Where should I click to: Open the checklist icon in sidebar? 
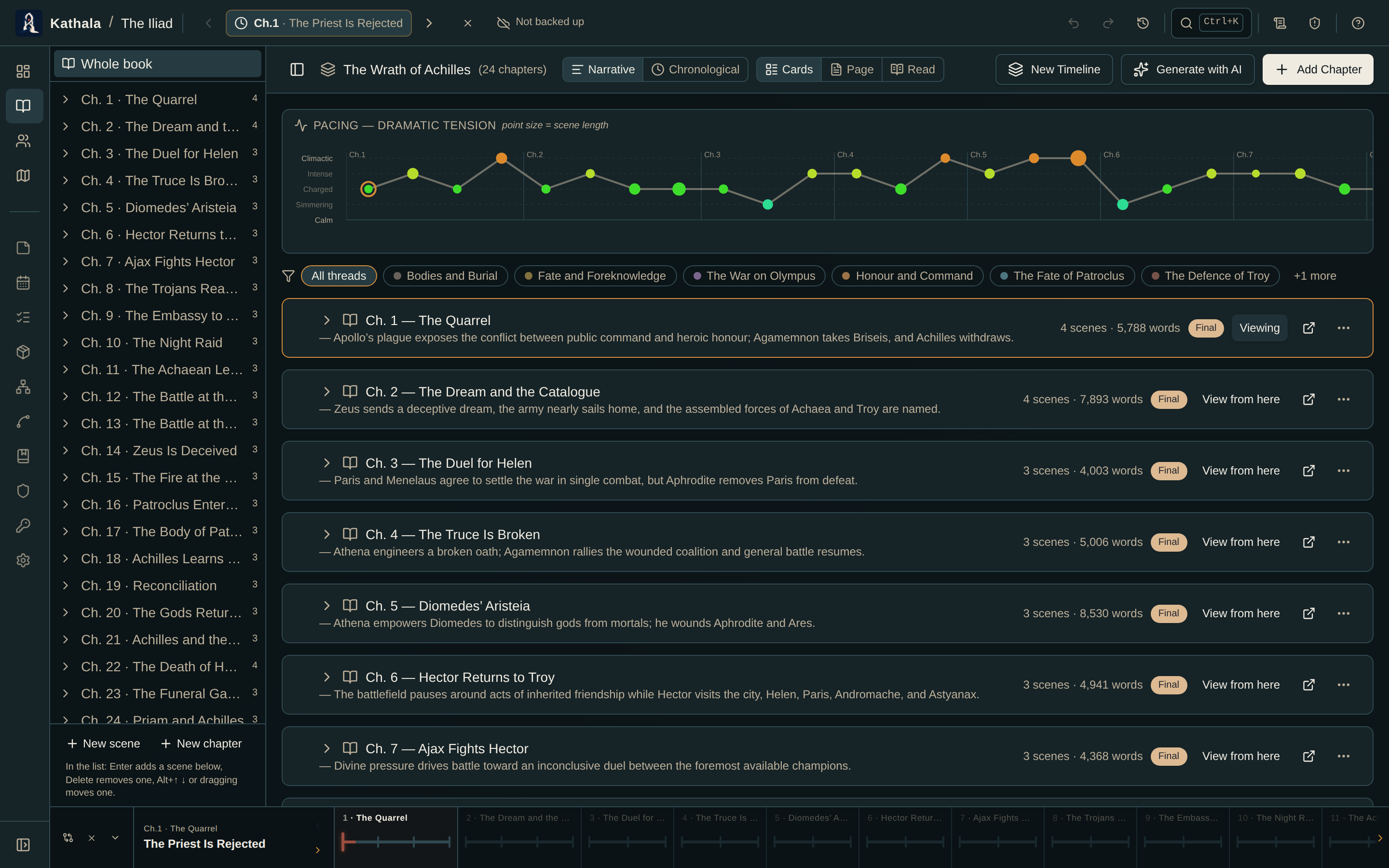(x=23, y=317)
